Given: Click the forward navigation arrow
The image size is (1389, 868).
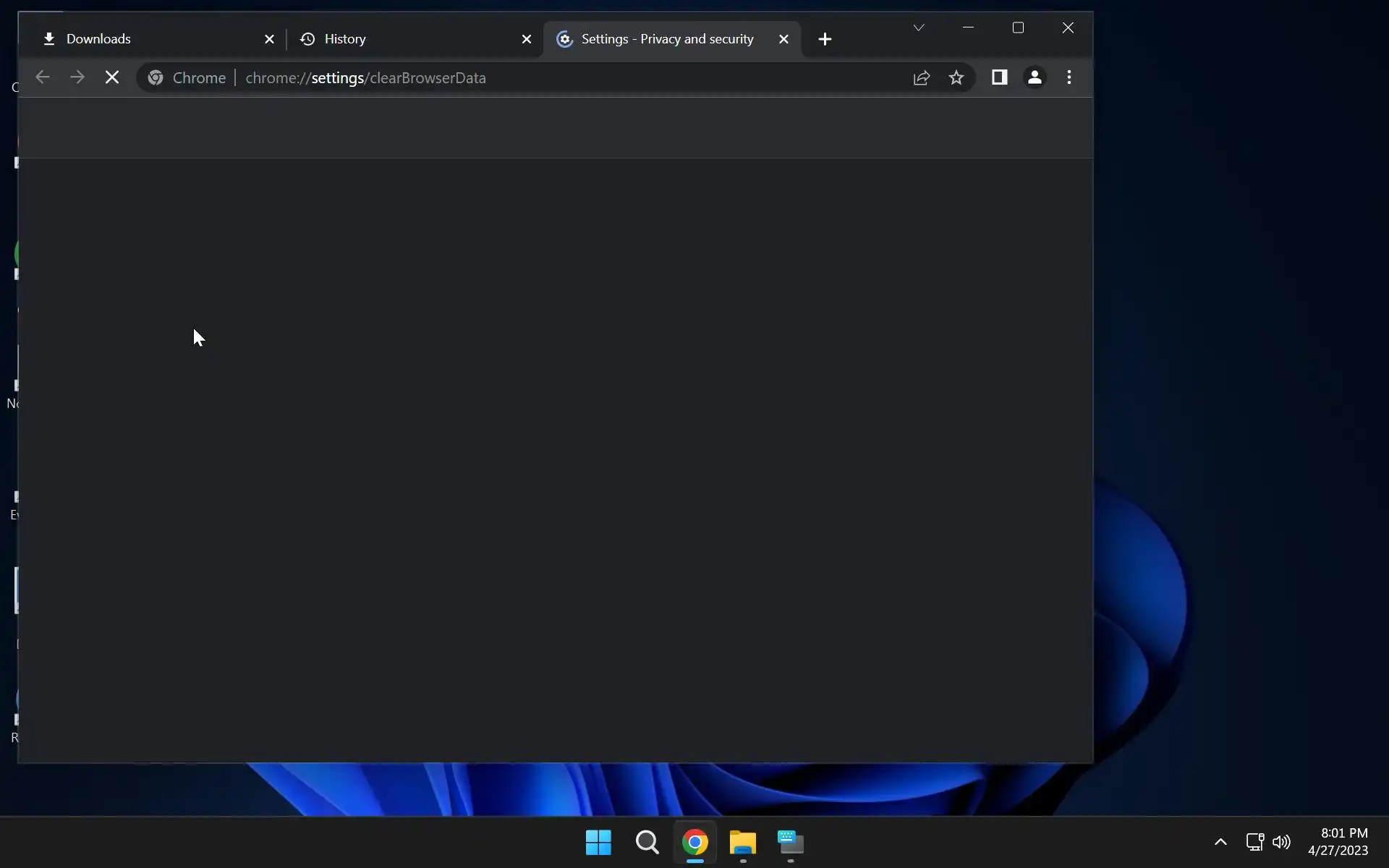Looking at the screenshot, I should click(77, 77).
